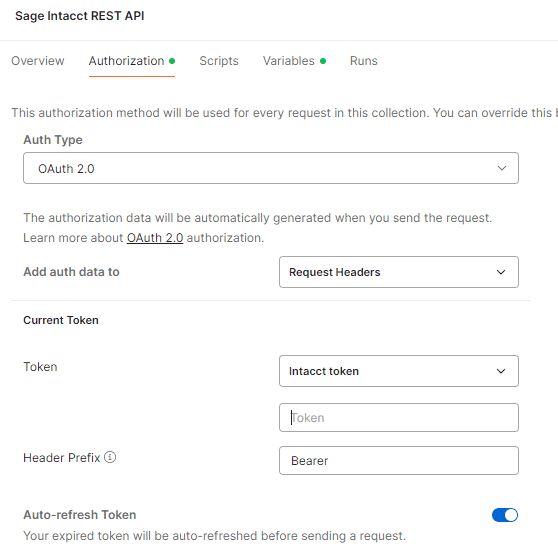Select the Authorization tab
This screenshot has width=558, height=558.
pyautogui.click(x=132, y=61)
